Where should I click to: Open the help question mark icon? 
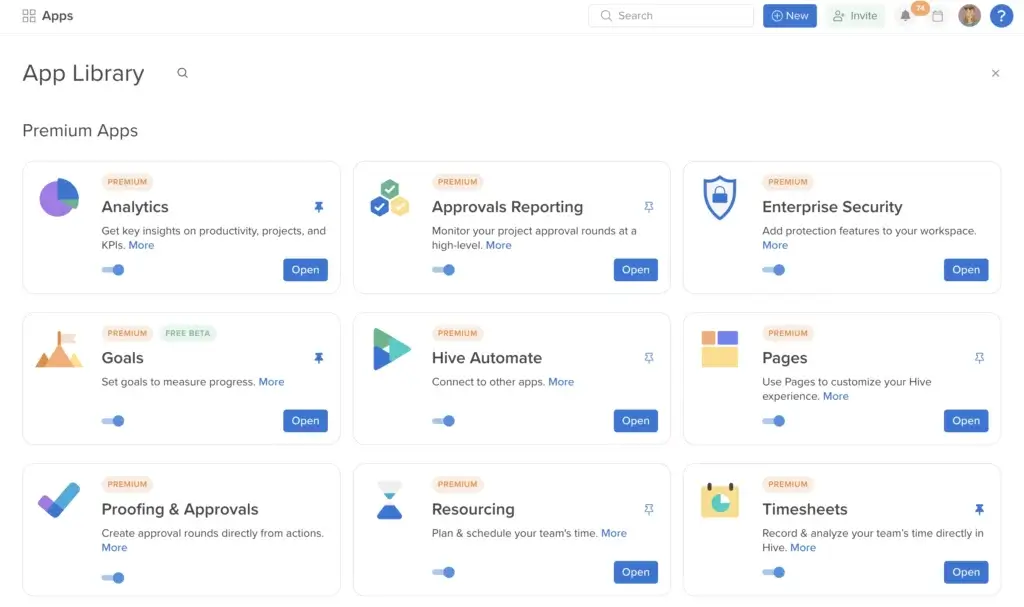1001,16
